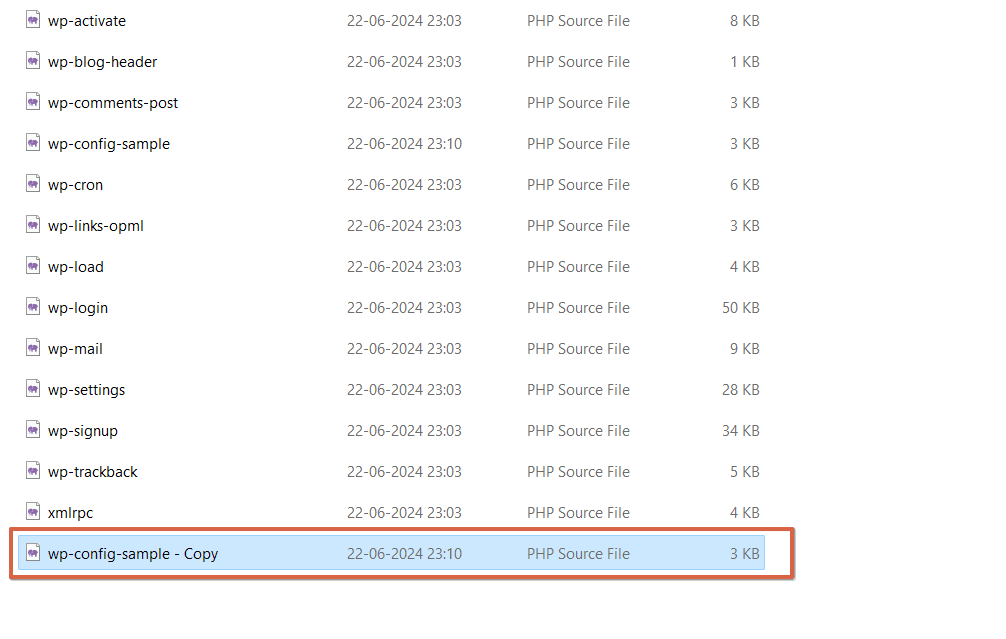Click the 5 KB size of wp-trackback
This screenshot has width=1006, height=639.
pos(744,473)
